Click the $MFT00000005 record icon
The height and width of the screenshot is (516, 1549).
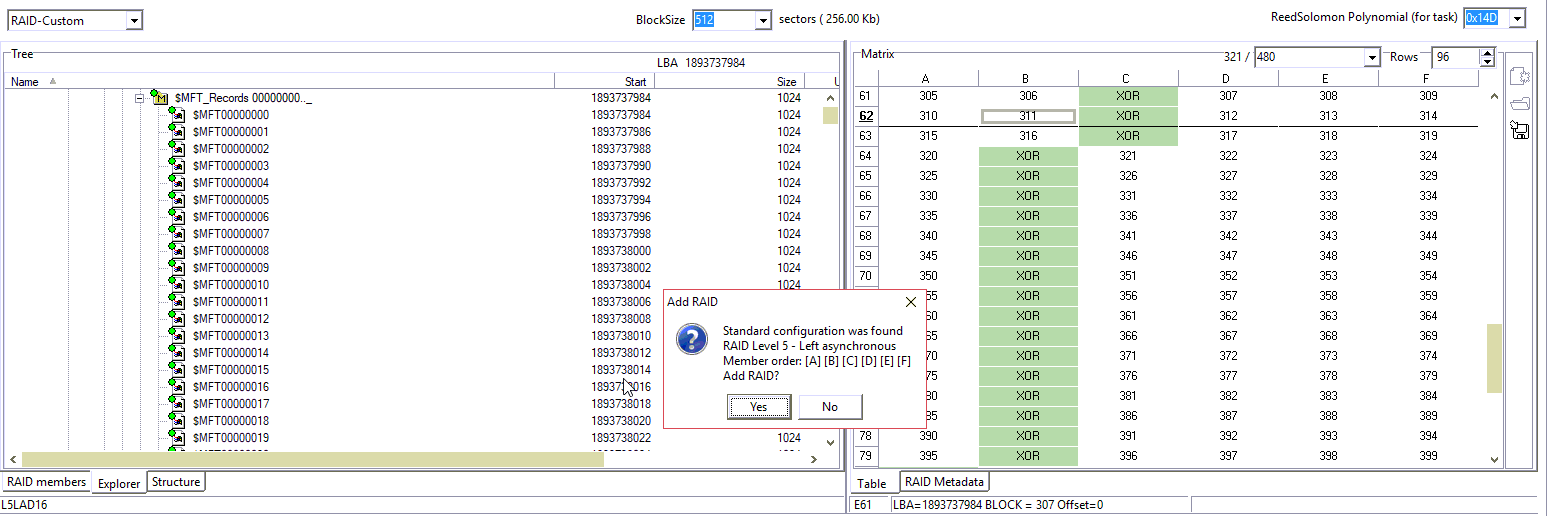[178, 200]
